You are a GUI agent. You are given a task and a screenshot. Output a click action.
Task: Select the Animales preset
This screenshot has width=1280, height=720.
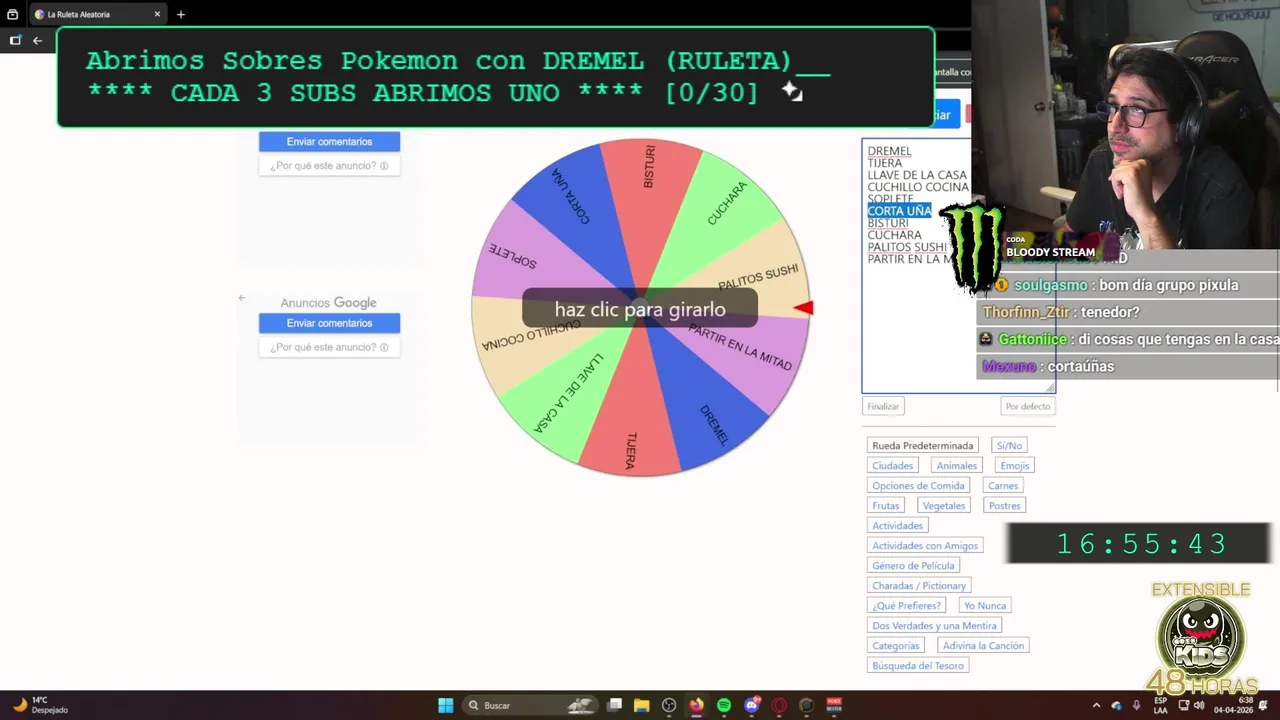click(x=956, y=466)
